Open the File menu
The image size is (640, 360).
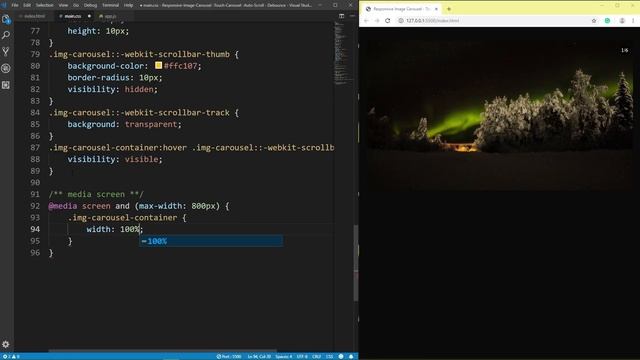tap(15, 5)
